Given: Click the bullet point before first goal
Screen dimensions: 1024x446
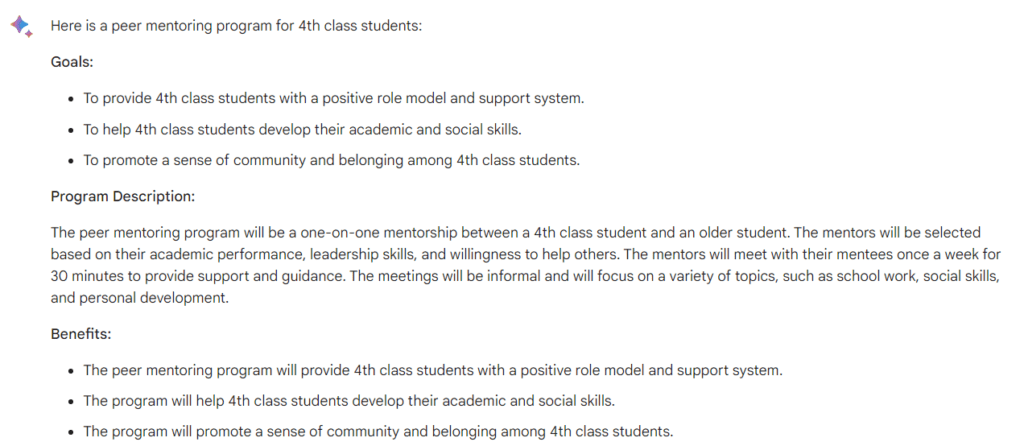Looking at the screenshot, I should (x=70, y=100).
